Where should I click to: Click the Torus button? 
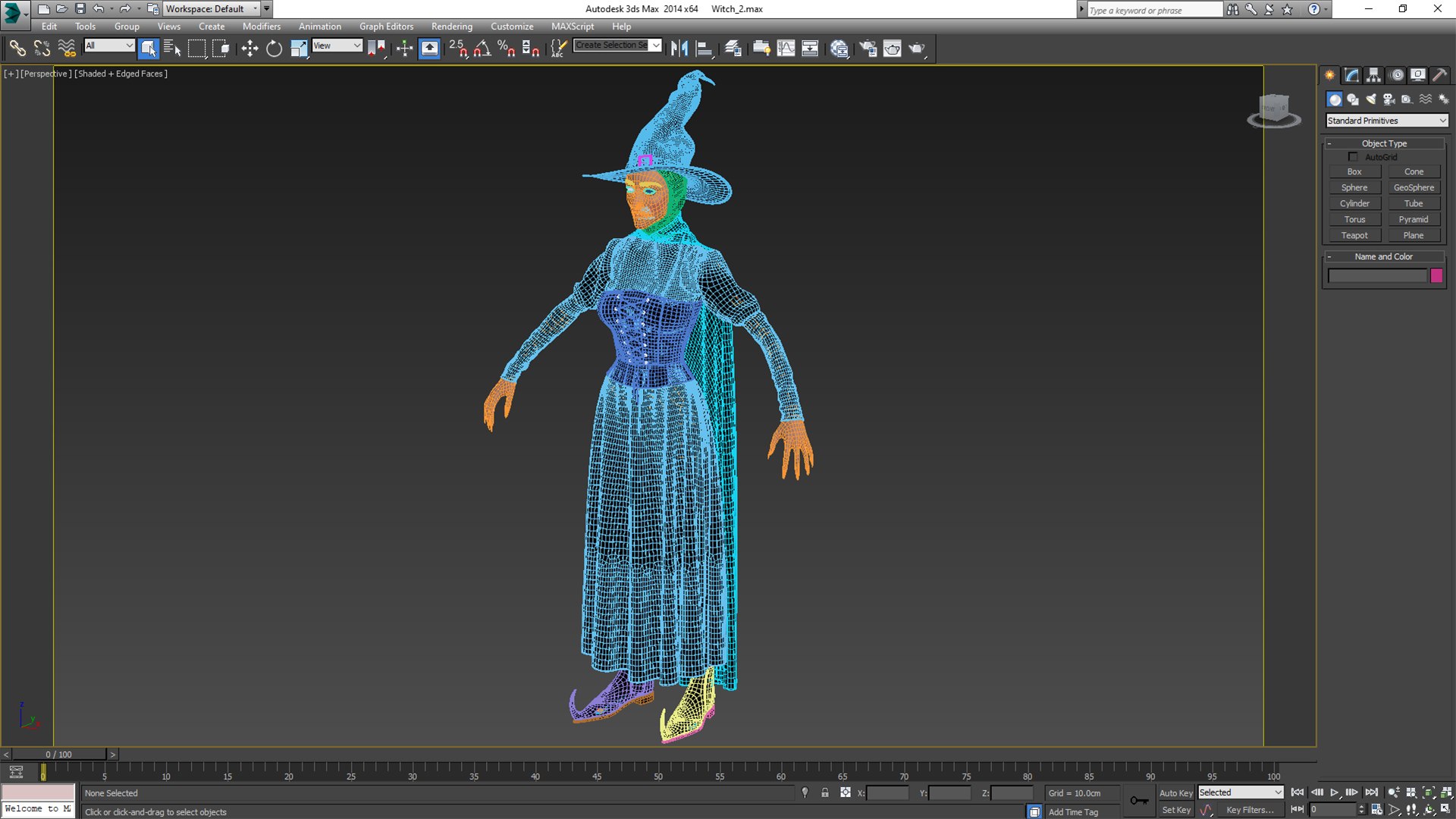(1354, 220)
